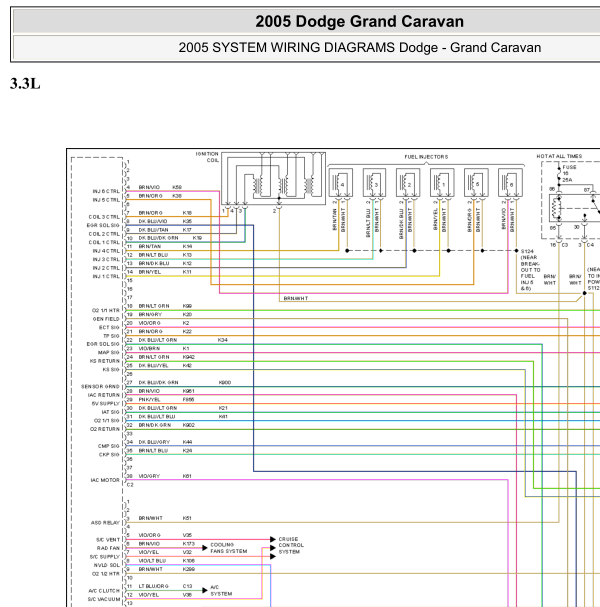Click the 'A/C CLUTCH' pin label
Screen dimensions: 600x607
pyautogui.click(x=104, y=591)
